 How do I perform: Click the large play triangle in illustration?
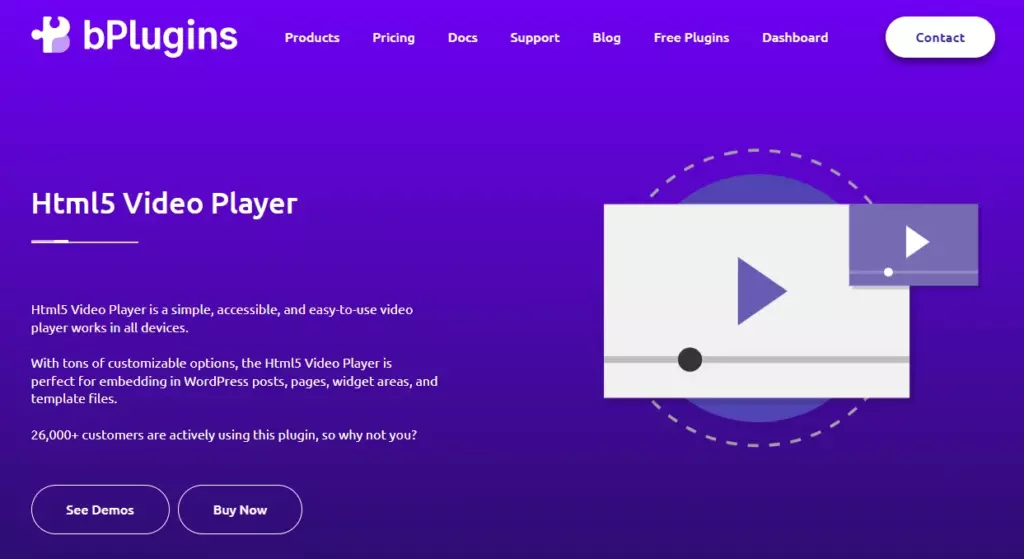click(x=761, y=291)
